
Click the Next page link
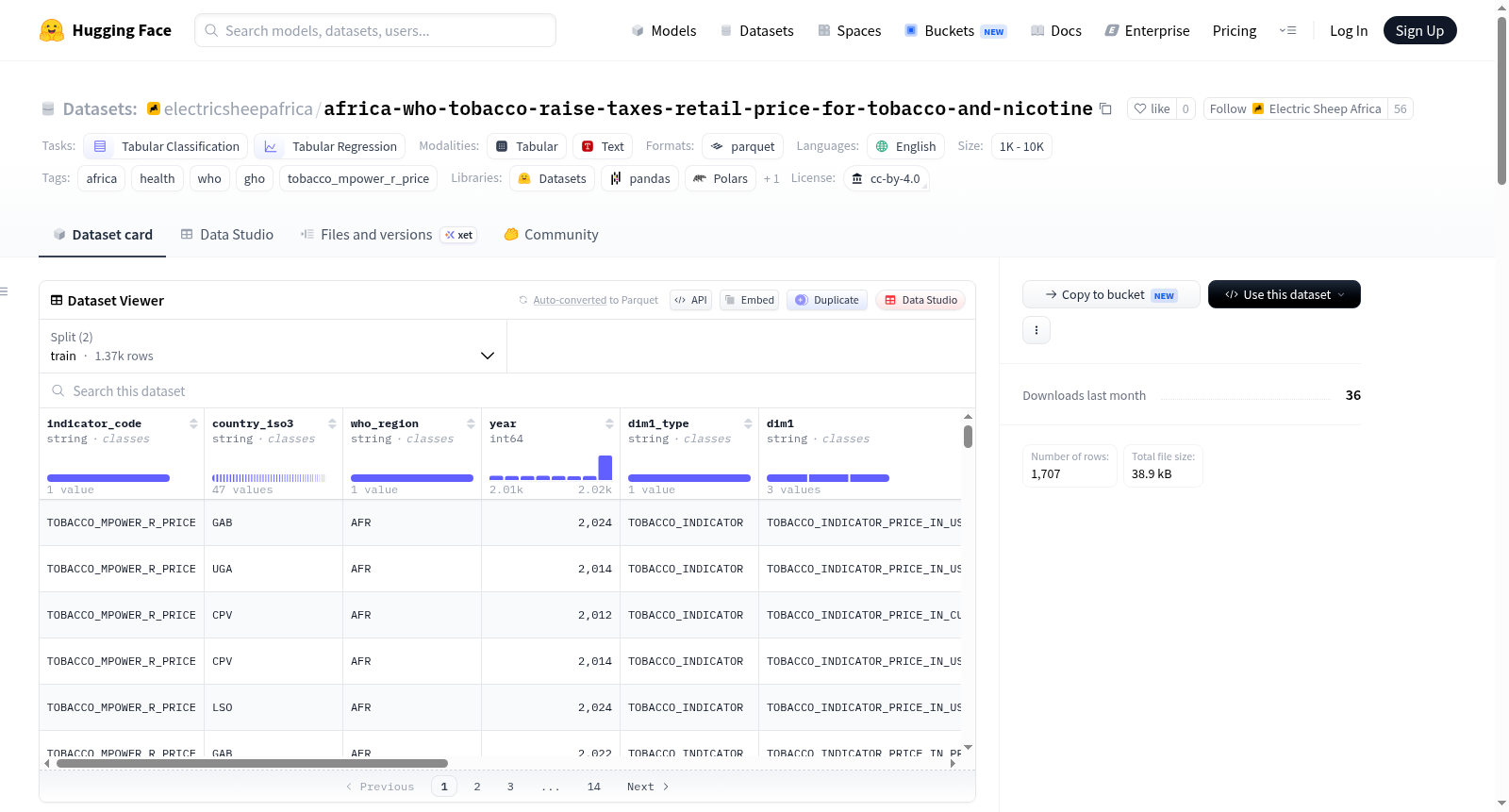(x=648, y=787)
